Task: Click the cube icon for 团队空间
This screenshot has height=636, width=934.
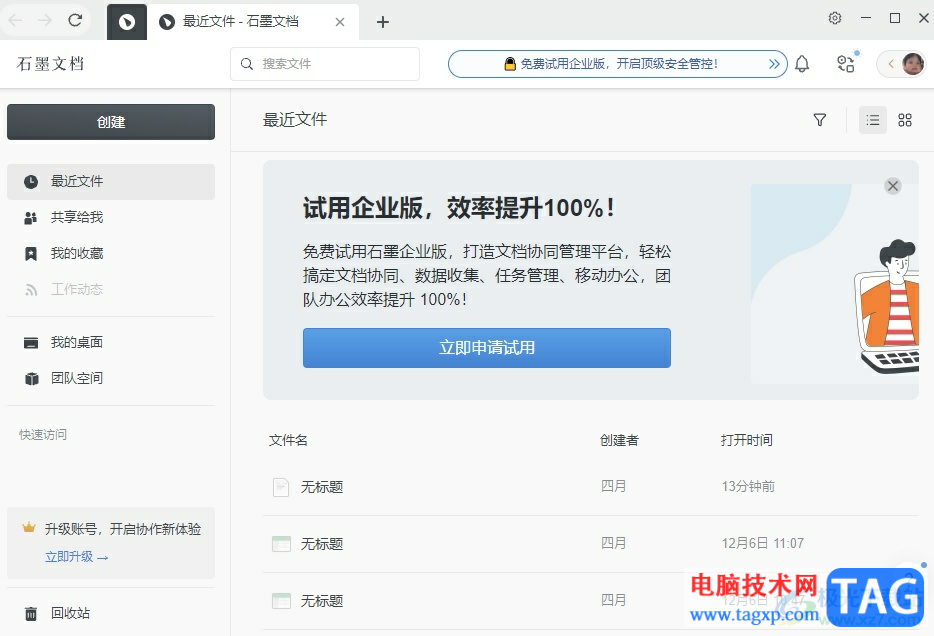Action: pos(32,379)
